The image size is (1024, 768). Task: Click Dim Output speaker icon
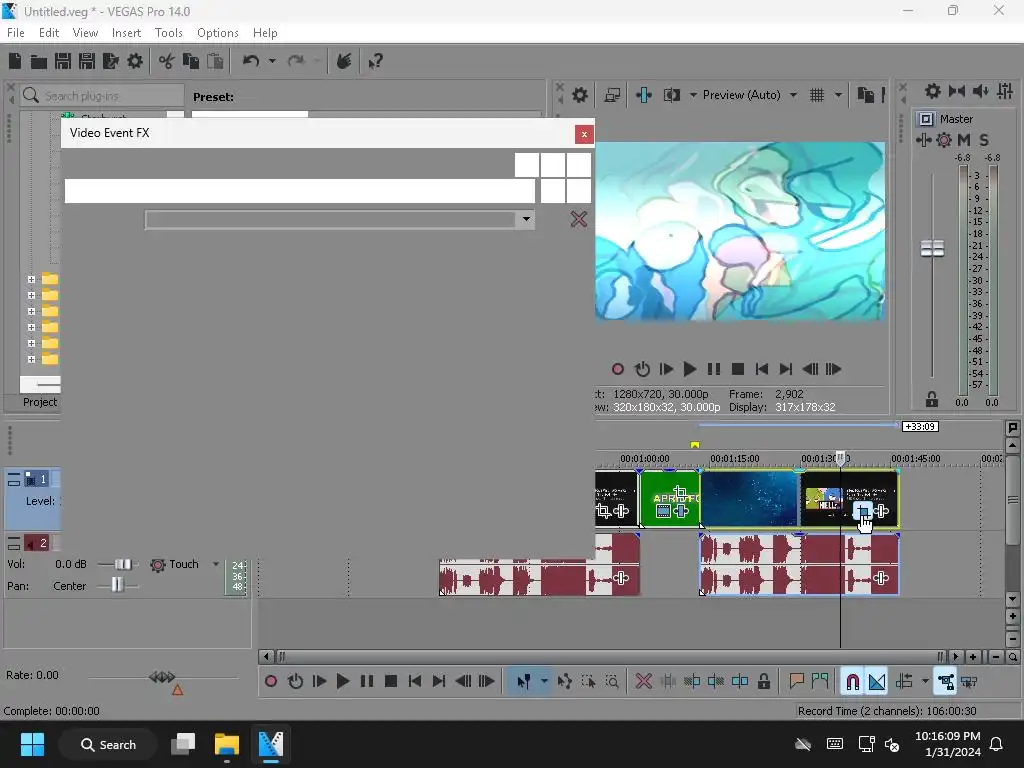(x=981, y=91)
